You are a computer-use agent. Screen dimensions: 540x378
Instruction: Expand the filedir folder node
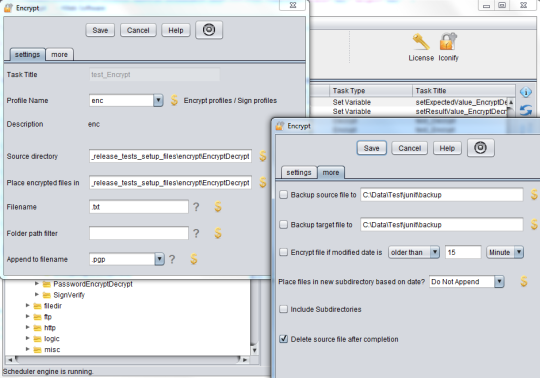tap(28, 306)
